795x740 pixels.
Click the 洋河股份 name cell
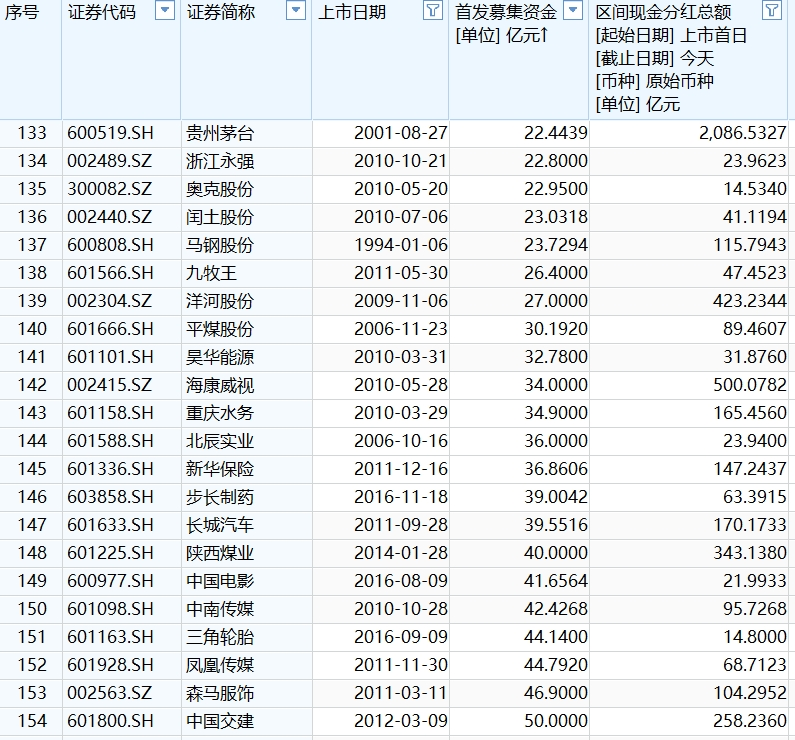coord(220,301)
